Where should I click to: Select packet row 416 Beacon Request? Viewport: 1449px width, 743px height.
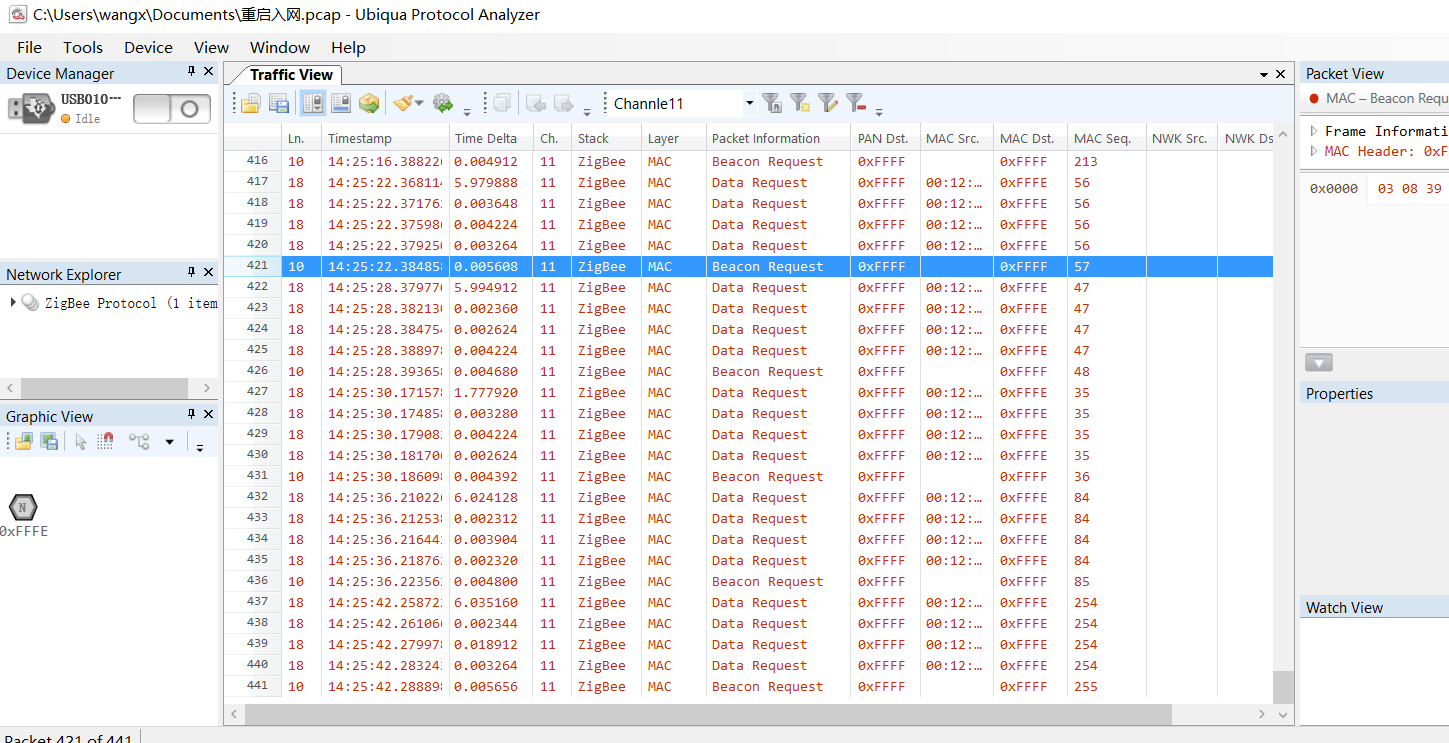(x=748, y=161)
